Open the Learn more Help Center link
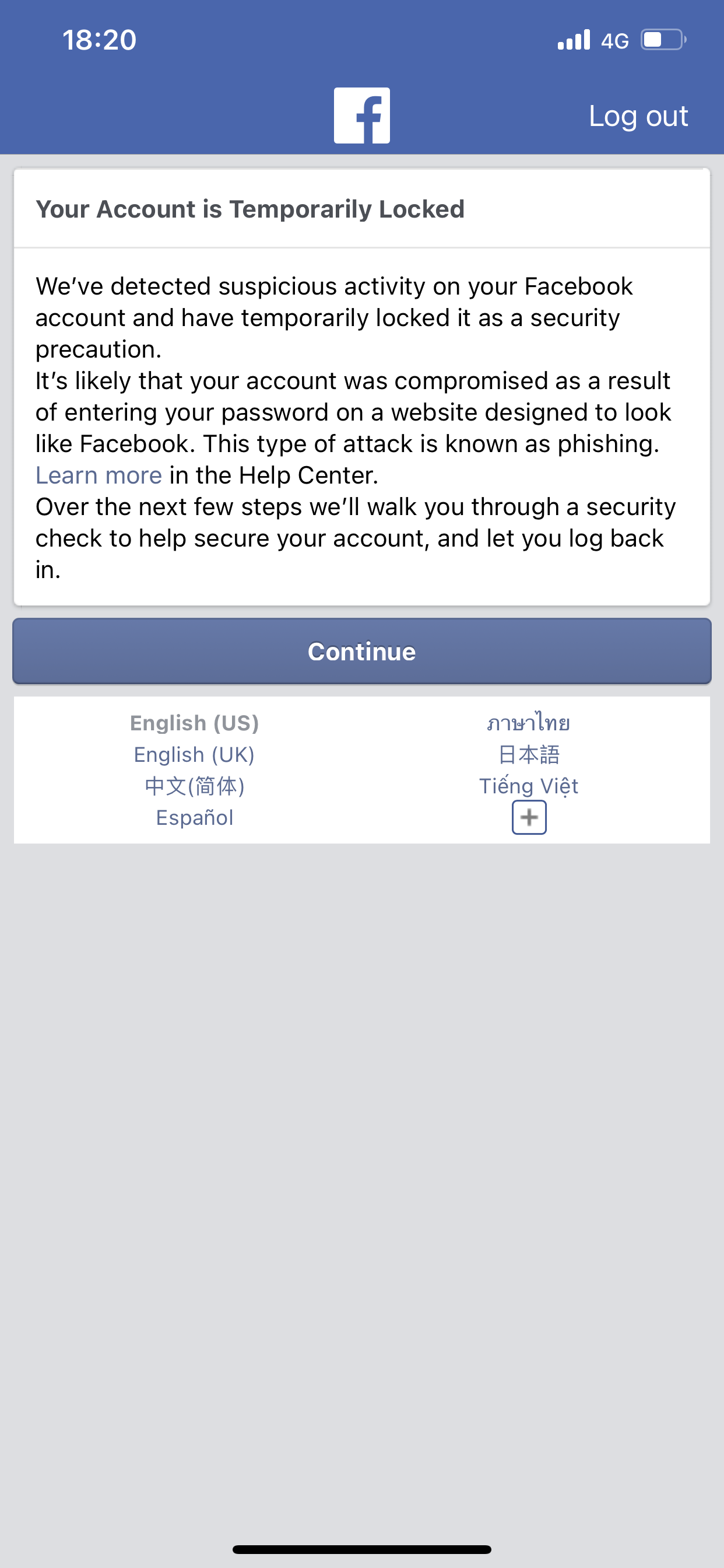 pos(99,475)
